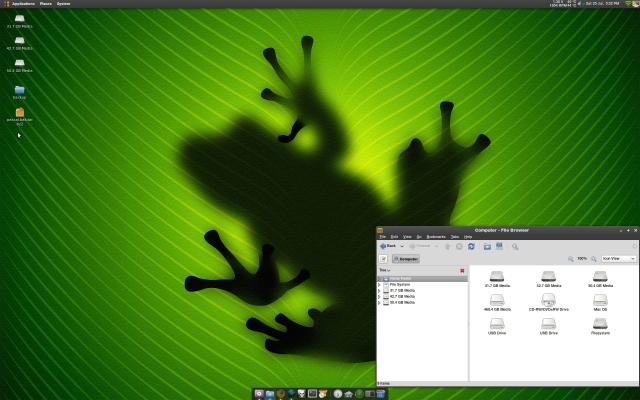The width and height of the screenshot is (640, 400).
Task: Select the Filesystem drive icon
Action: pyautogui.click(x=600, y=326)
